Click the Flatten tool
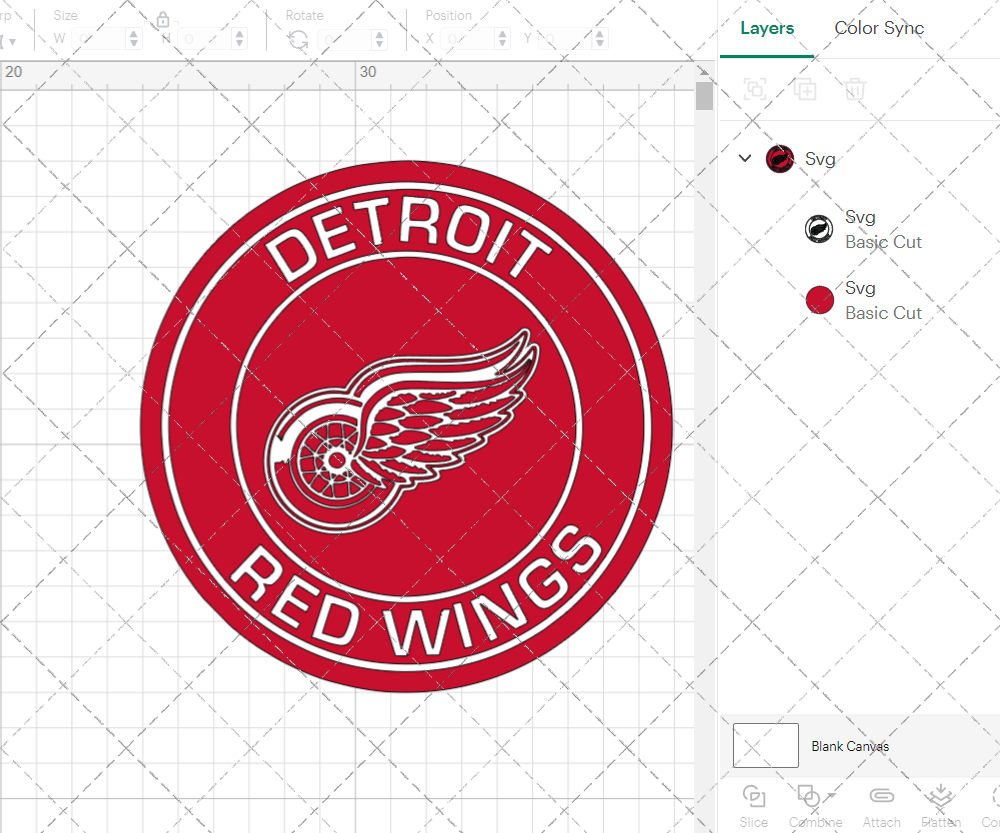Viewport: 1000px width, 833px height. point(941,807)
